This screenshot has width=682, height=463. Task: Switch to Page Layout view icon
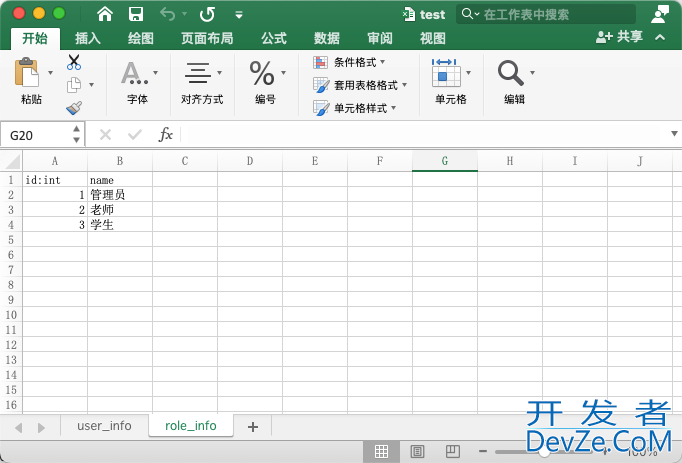coord(417,451)
